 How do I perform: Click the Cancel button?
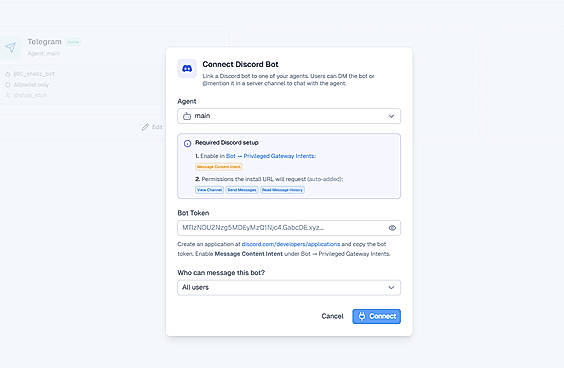332,316
